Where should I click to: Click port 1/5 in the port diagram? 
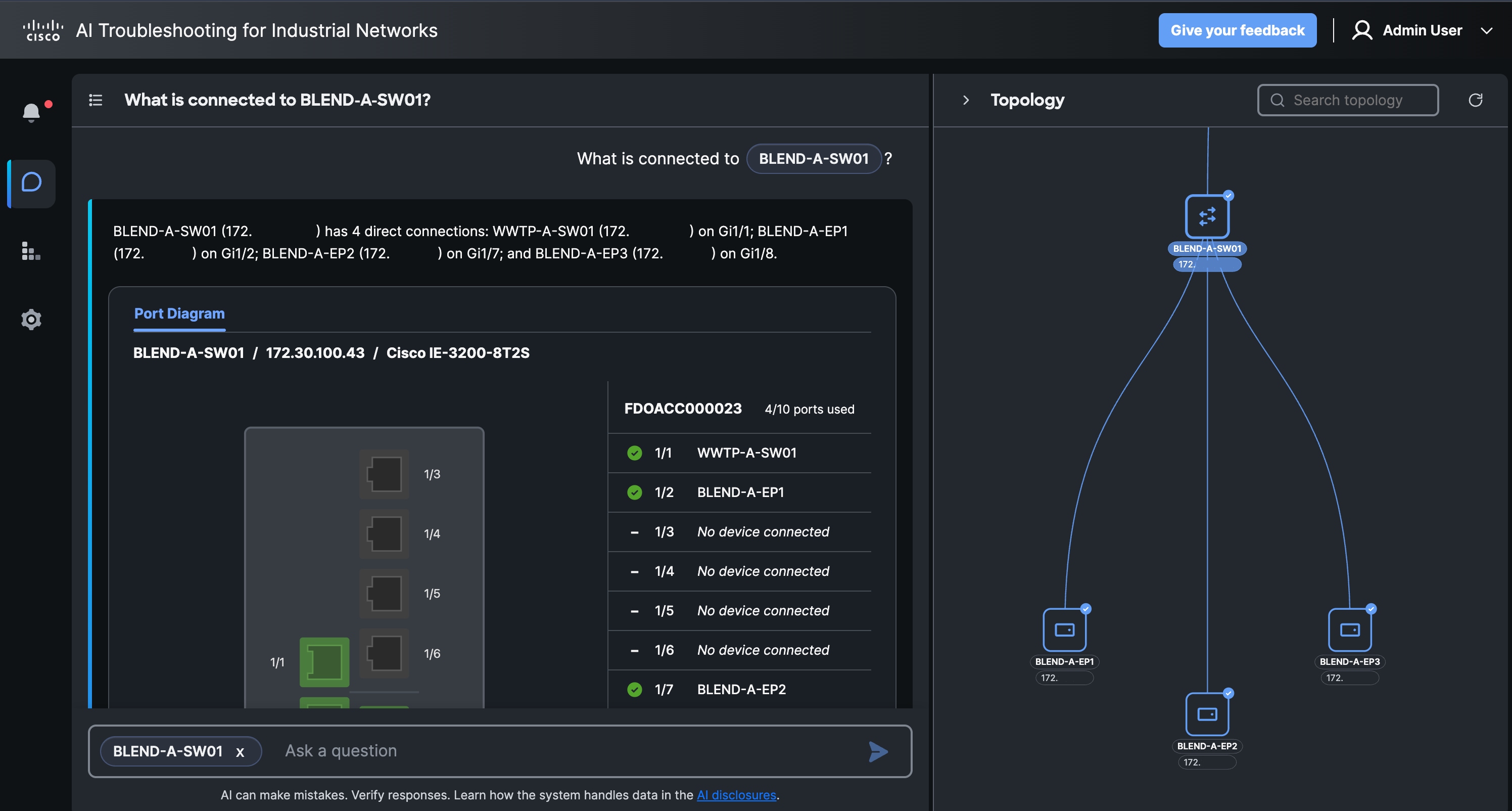tap(384, 594)
